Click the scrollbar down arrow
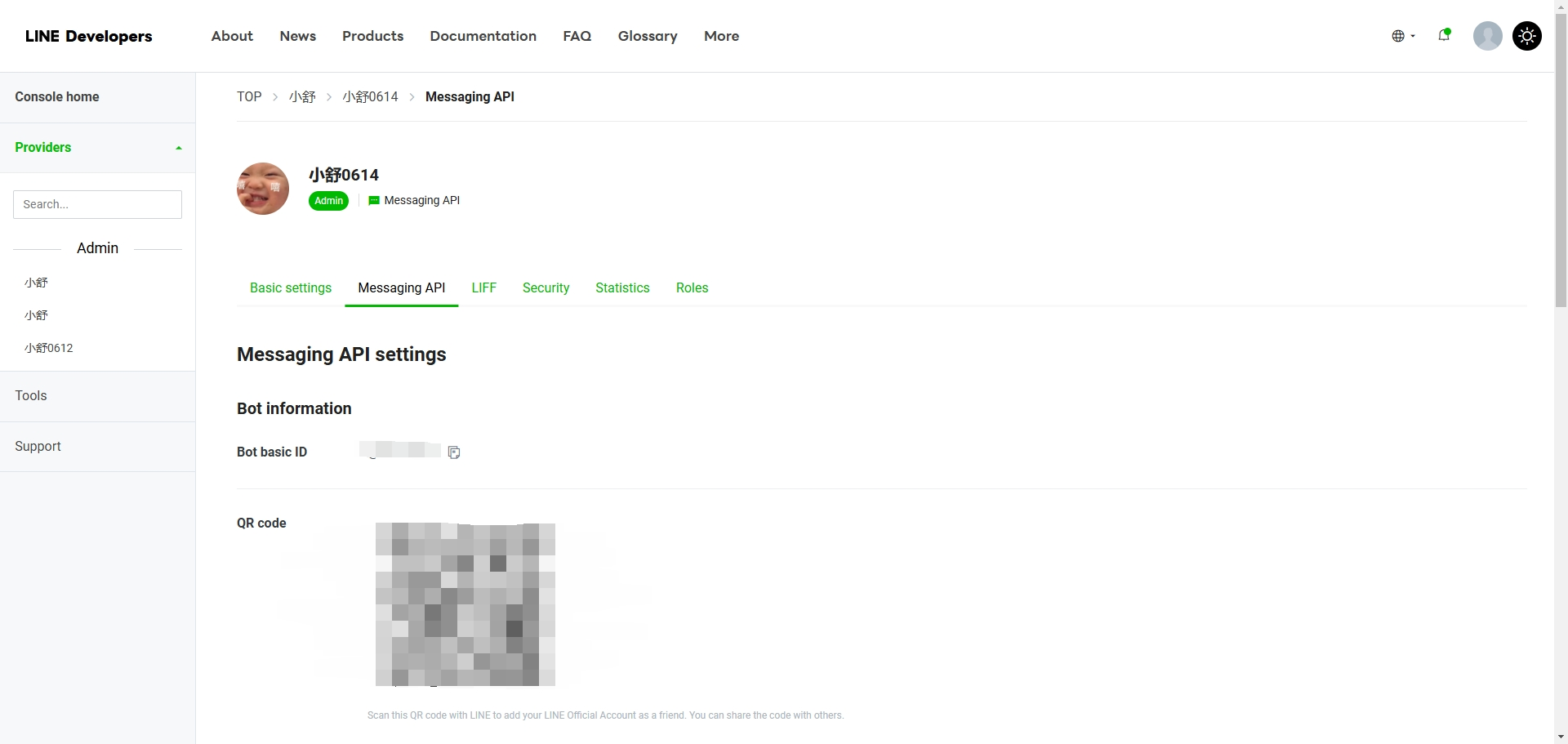This screenshot has height=744, width=1568. (x=1561, y=737)
